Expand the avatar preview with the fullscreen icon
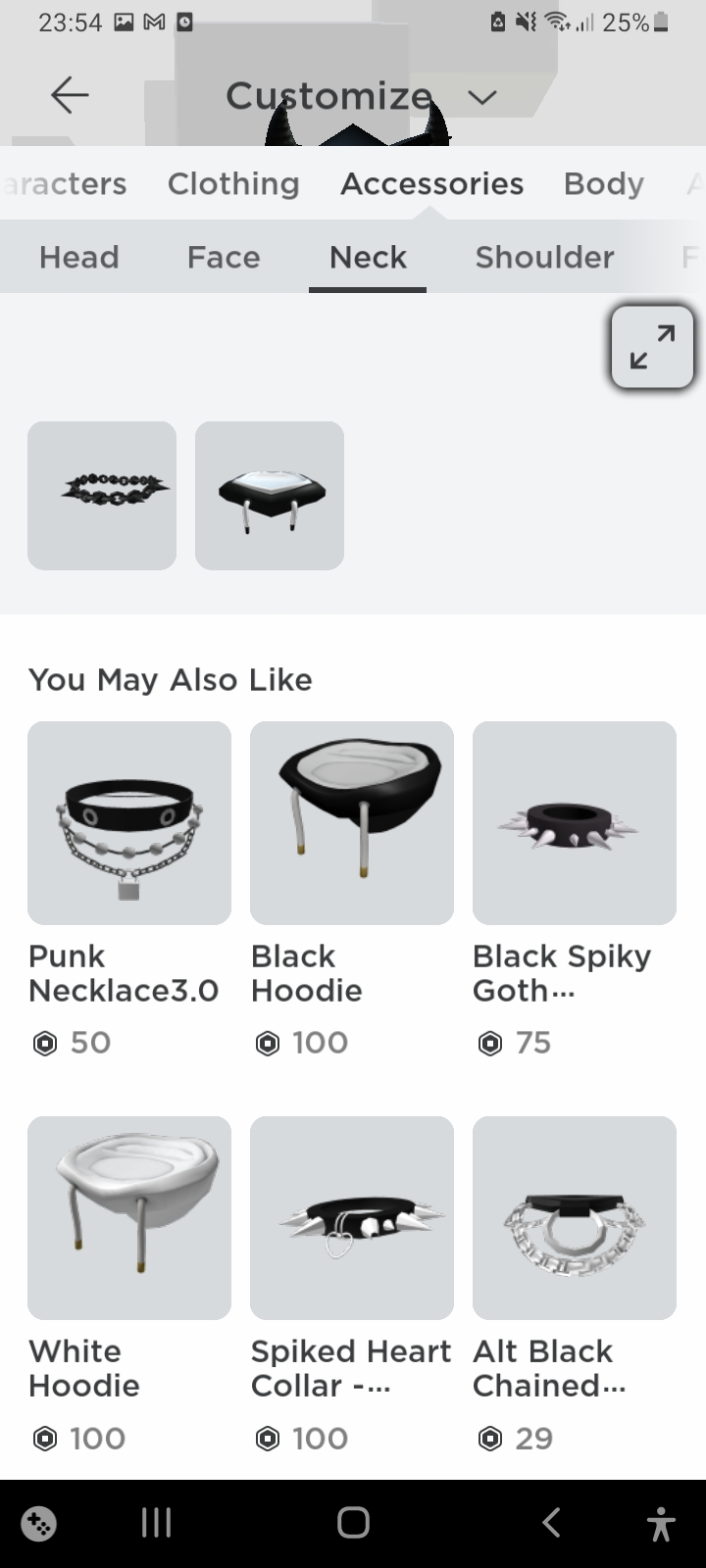The height and width of the screenshot is (1568, 706). coord(652,347)
